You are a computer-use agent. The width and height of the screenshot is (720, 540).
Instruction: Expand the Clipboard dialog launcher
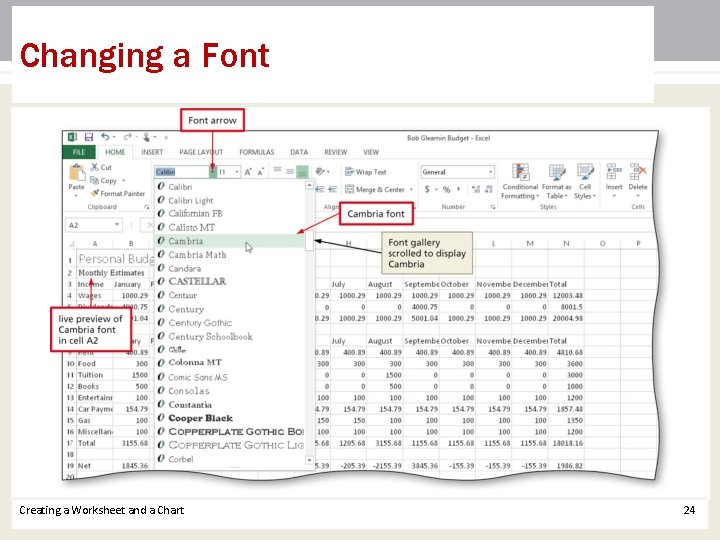click(x=146, y=207)
